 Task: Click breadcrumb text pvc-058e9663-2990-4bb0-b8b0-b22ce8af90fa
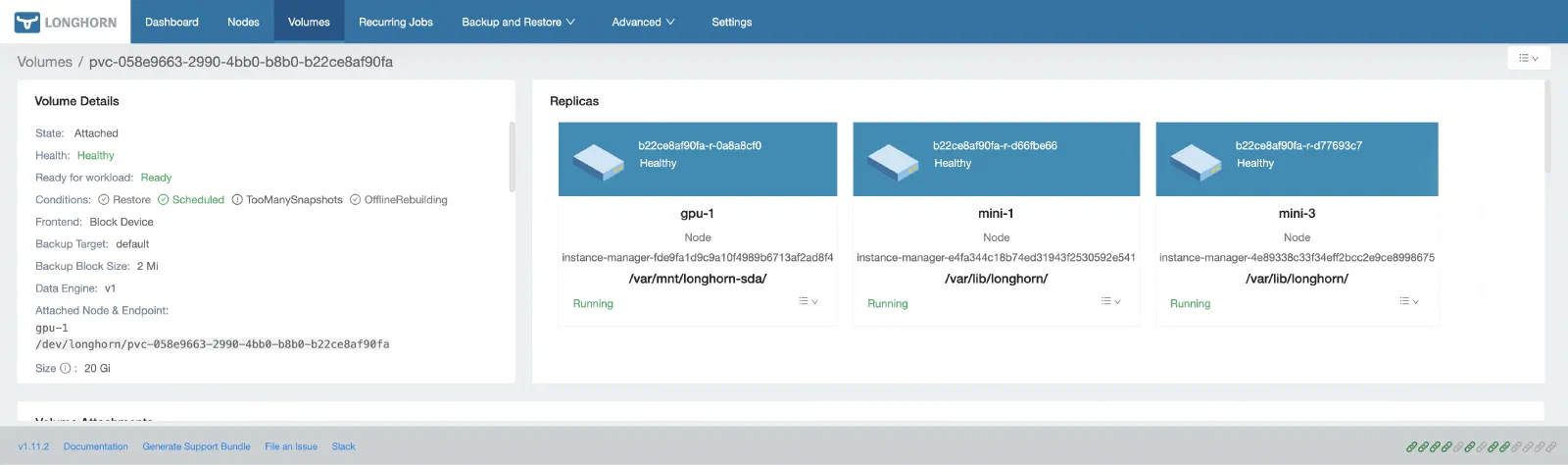click(241, 62)
